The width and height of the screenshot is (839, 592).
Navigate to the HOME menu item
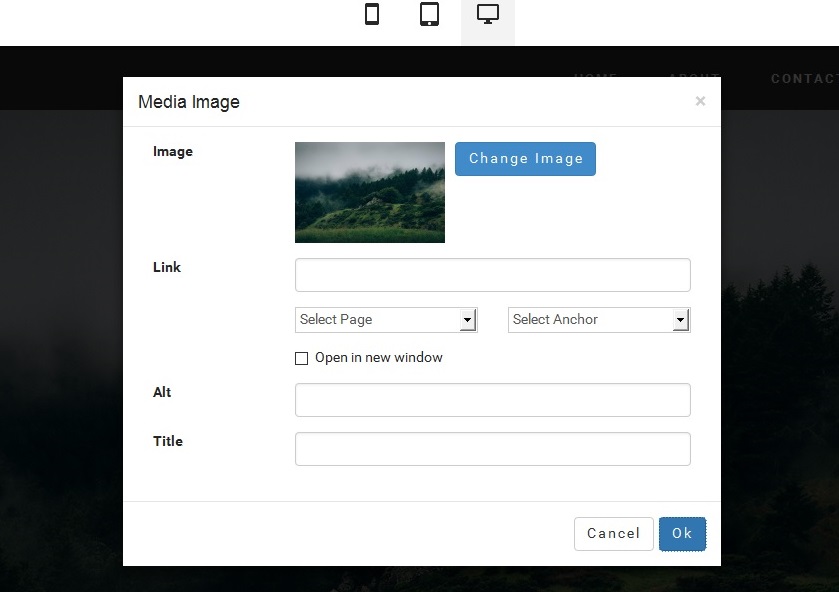tap(596, 77)
